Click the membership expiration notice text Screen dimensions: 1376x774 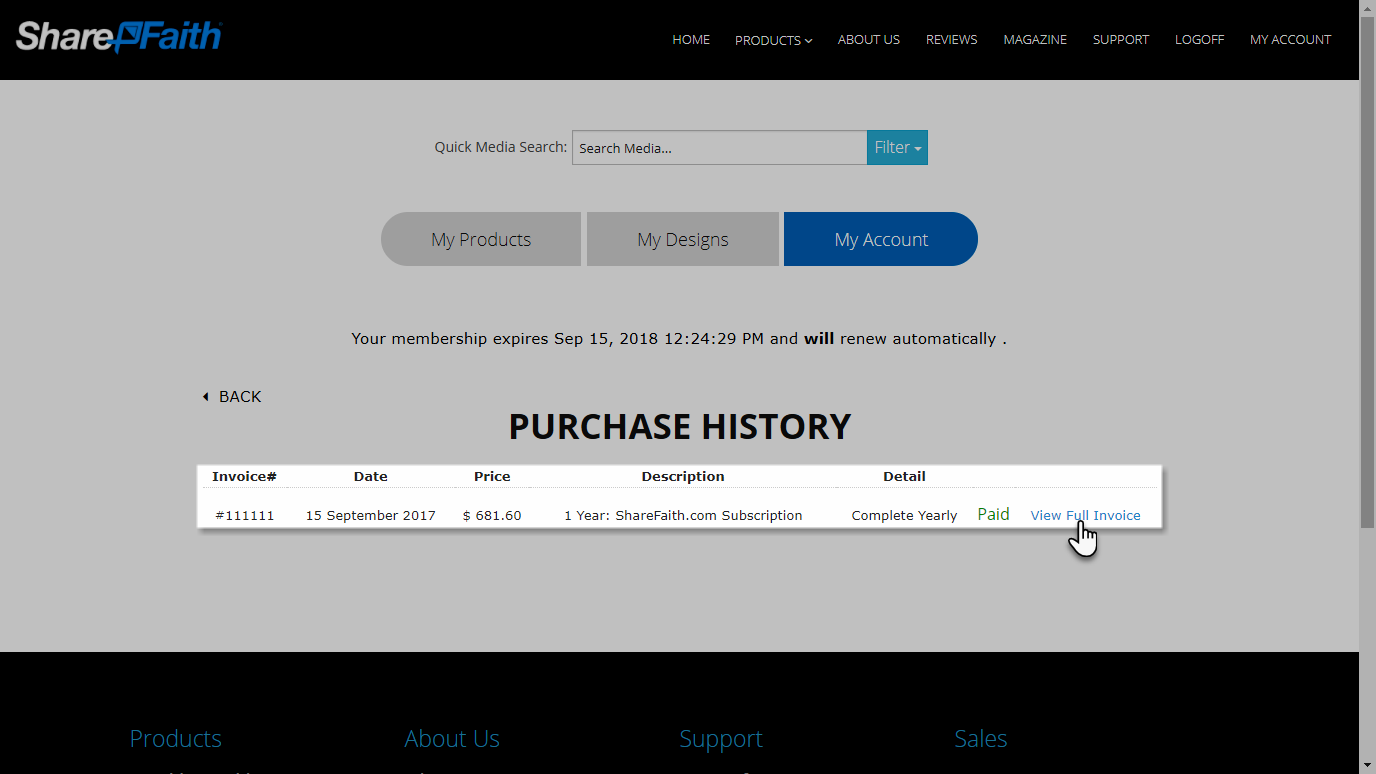(x=679, y=339)
